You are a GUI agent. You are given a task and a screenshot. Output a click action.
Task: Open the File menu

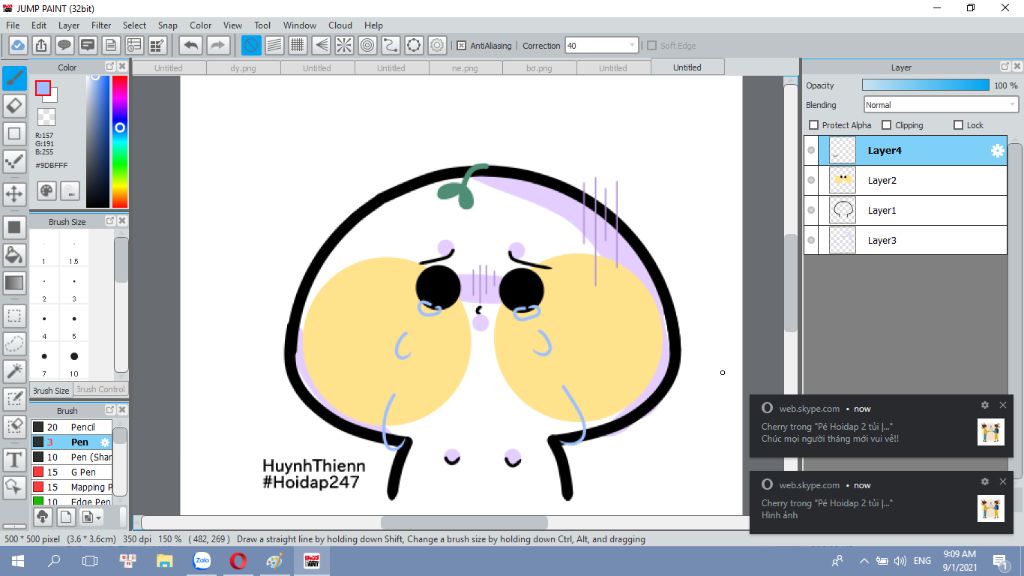[12, 25]
